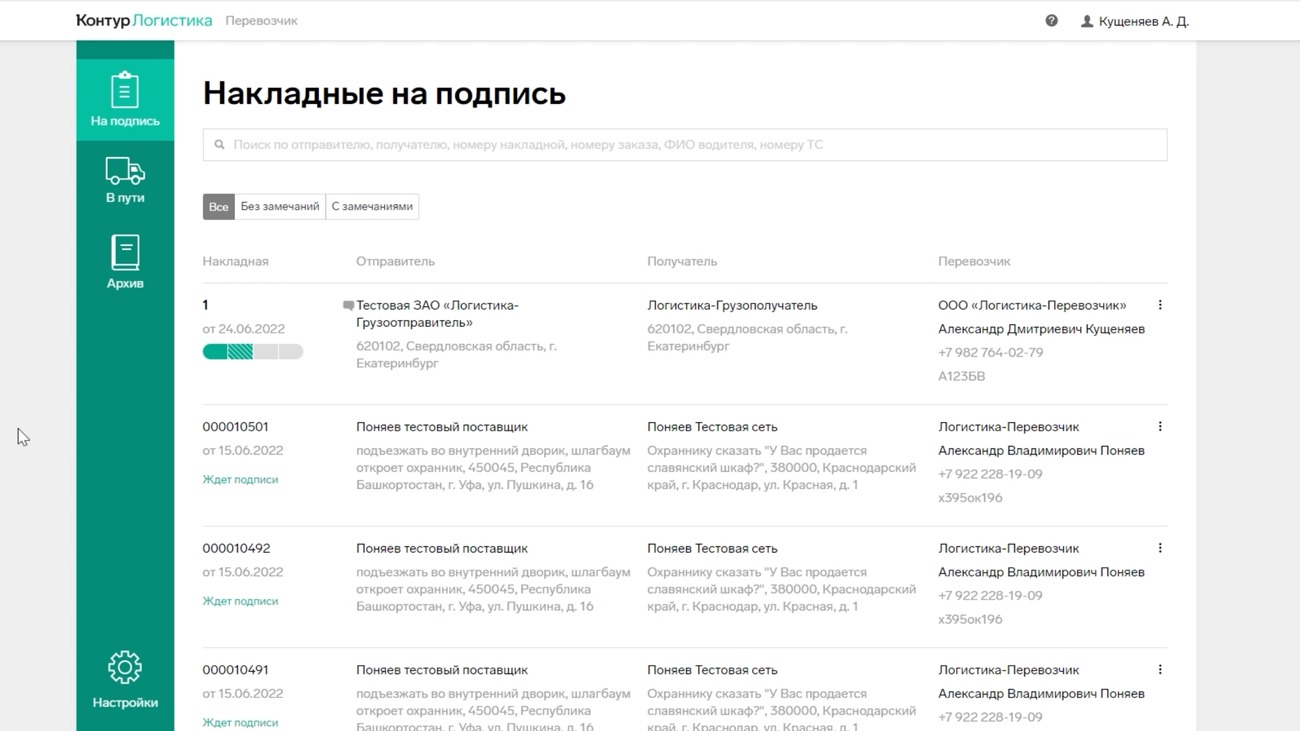This screenshot has height=731, width=1300.
Task: Click the Контур Логистика logo
Action: click(x=144, y=21)
